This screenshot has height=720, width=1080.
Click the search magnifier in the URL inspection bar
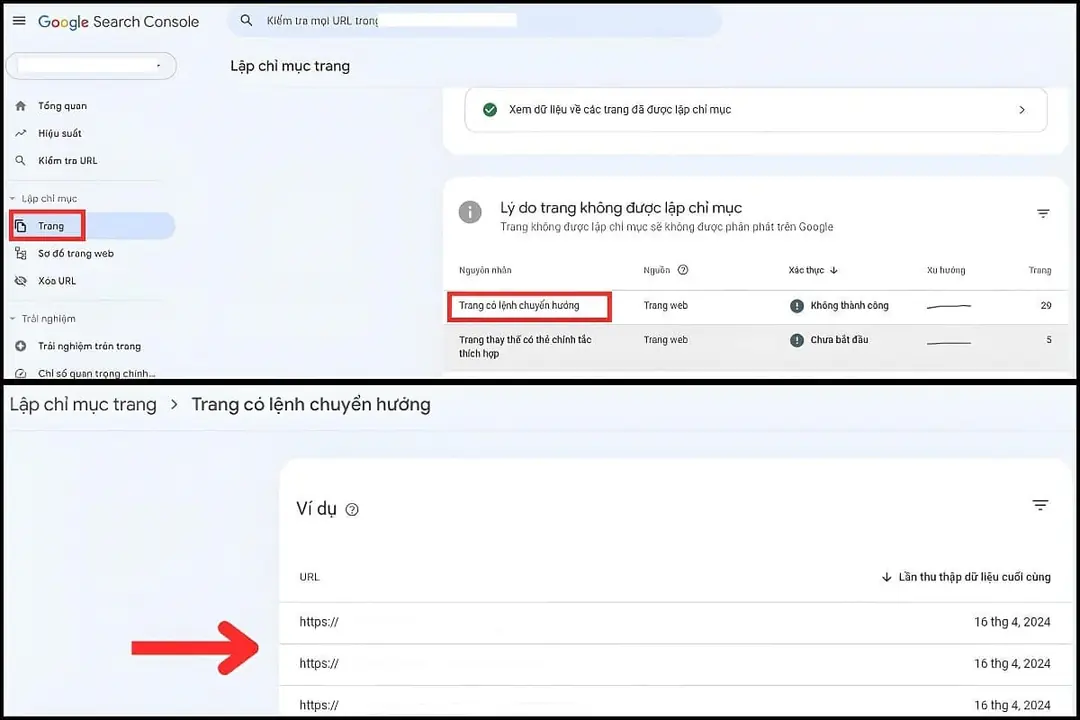[x=245, y=20]
